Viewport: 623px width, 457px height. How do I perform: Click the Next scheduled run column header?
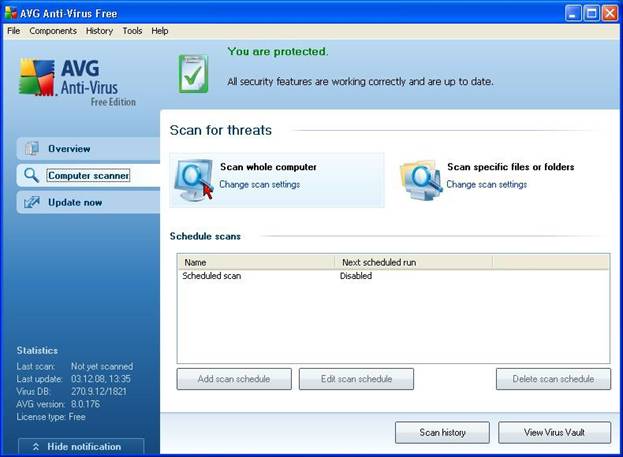(x=414, y=262)
